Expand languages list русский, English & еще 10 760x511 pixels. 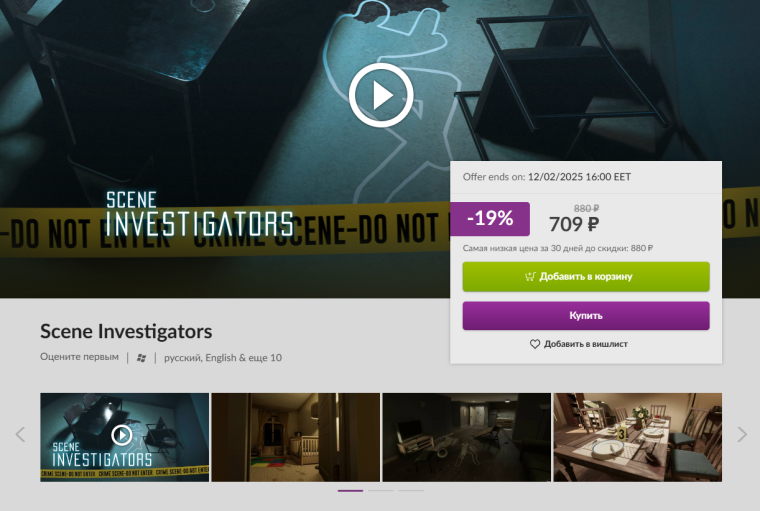(223, 358)
